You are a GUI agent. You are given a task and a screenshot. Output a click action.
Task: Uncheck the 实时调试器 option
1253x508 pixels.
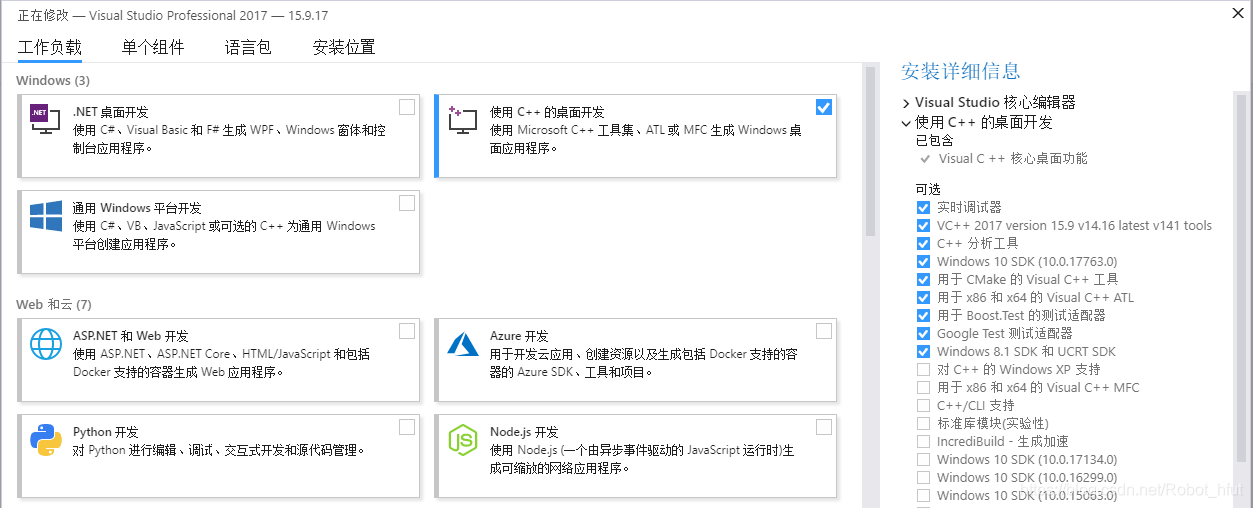click(x=923, y=207)
